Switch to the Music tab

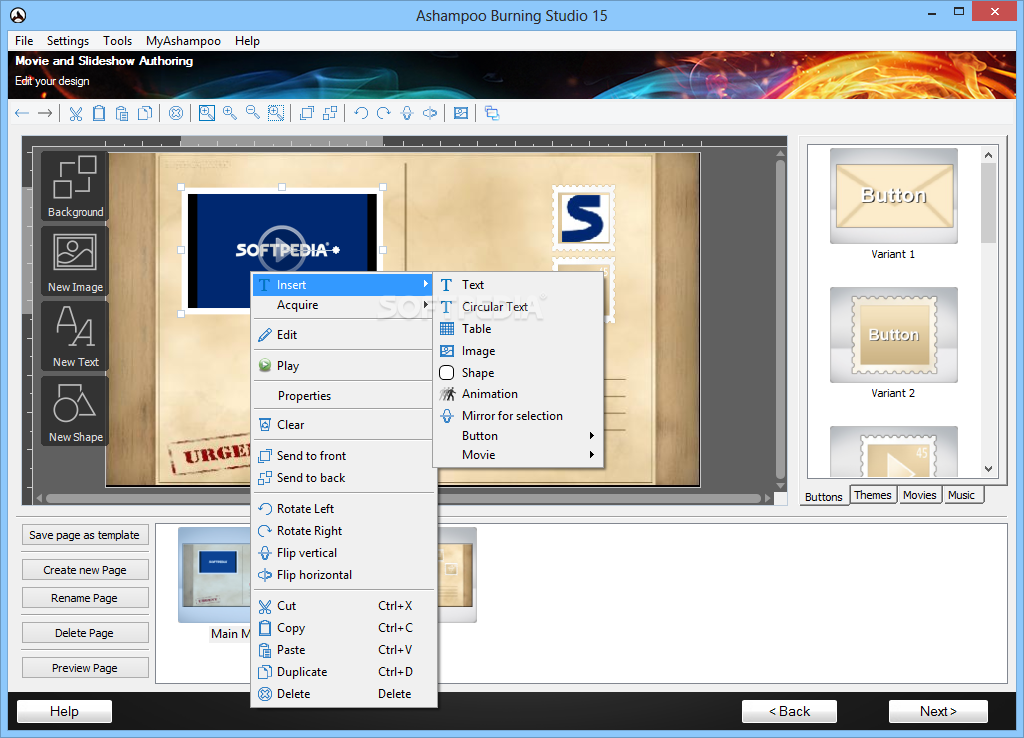tap(961, 495)
